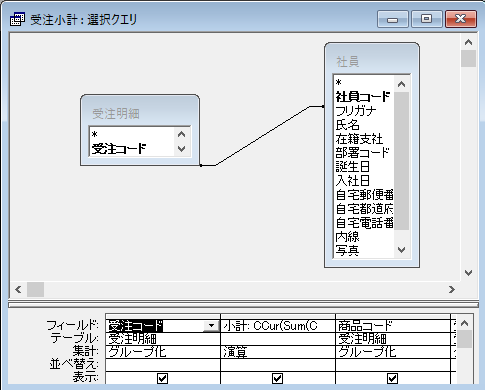
Task: Uncheck 表示 checkbox for 受注コード column
Action: pyautogui.click(x=162, y=378)
